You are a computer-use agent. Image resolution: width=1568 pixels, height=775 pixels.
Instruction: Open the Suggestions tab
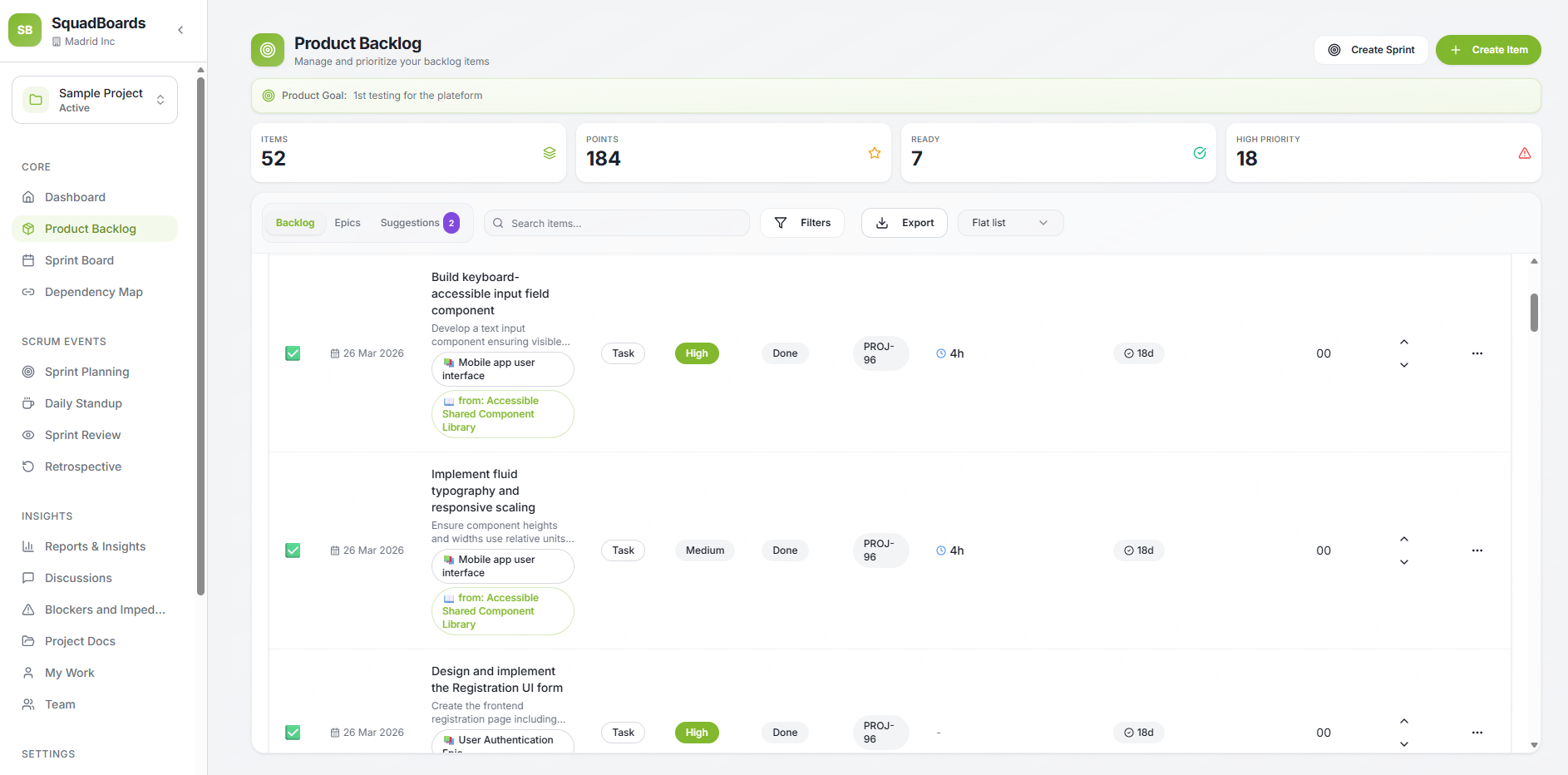point(410,223)
